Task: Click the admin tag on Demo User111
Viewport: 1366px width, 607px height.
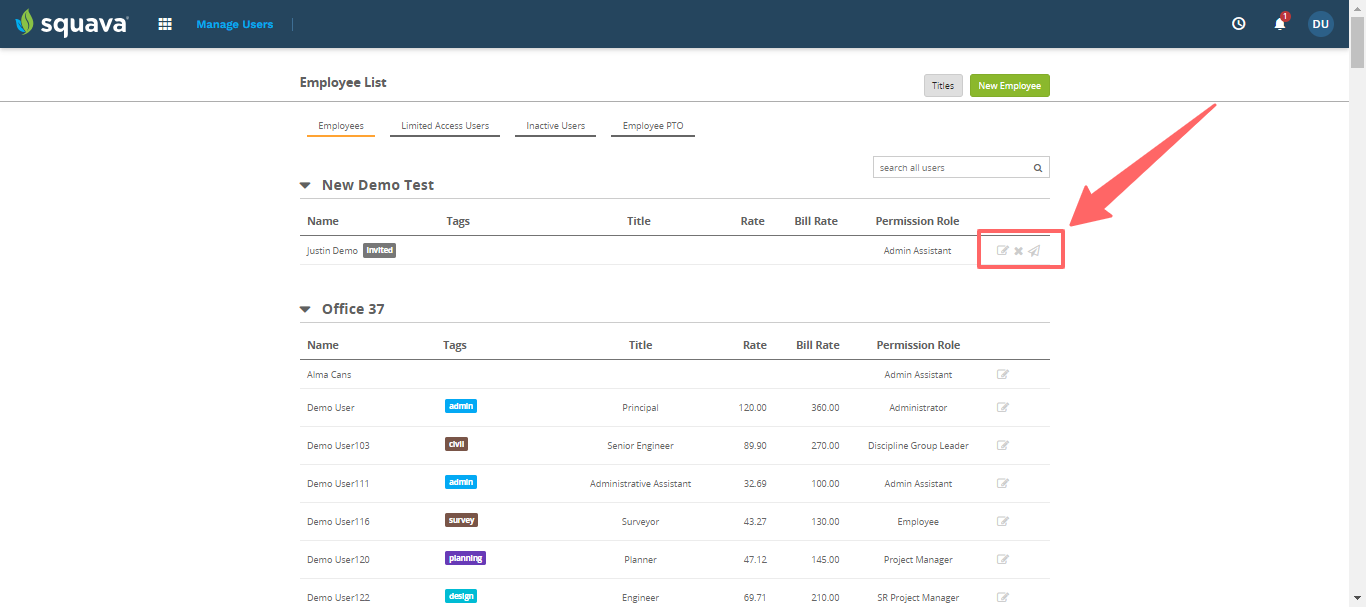Action: [461, 482]
